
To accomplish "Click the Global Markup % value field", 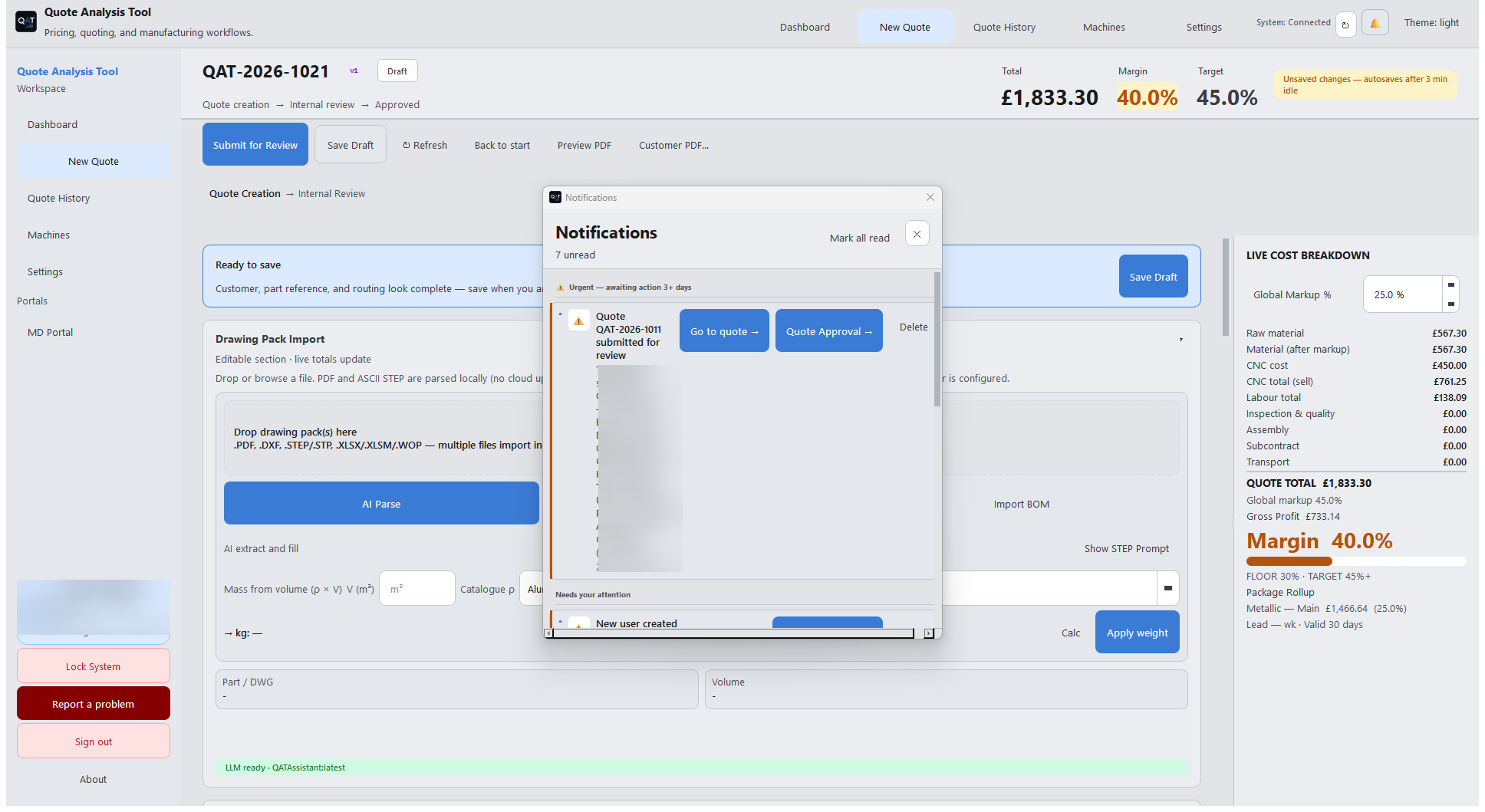I will coord(1402,294).
